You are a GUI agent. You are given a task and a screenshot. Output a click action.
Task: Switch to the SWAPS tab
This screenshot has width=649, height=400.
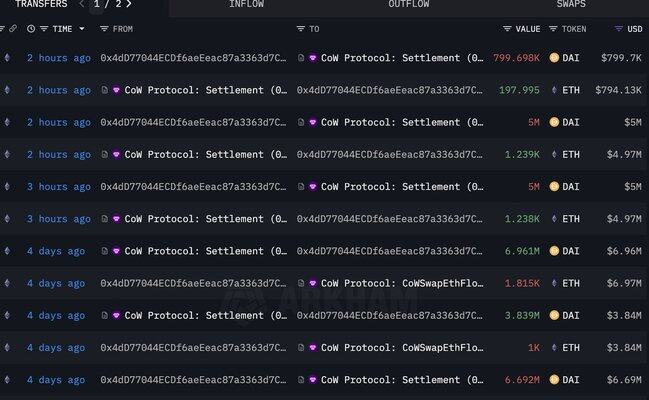(x=571, y=5)
